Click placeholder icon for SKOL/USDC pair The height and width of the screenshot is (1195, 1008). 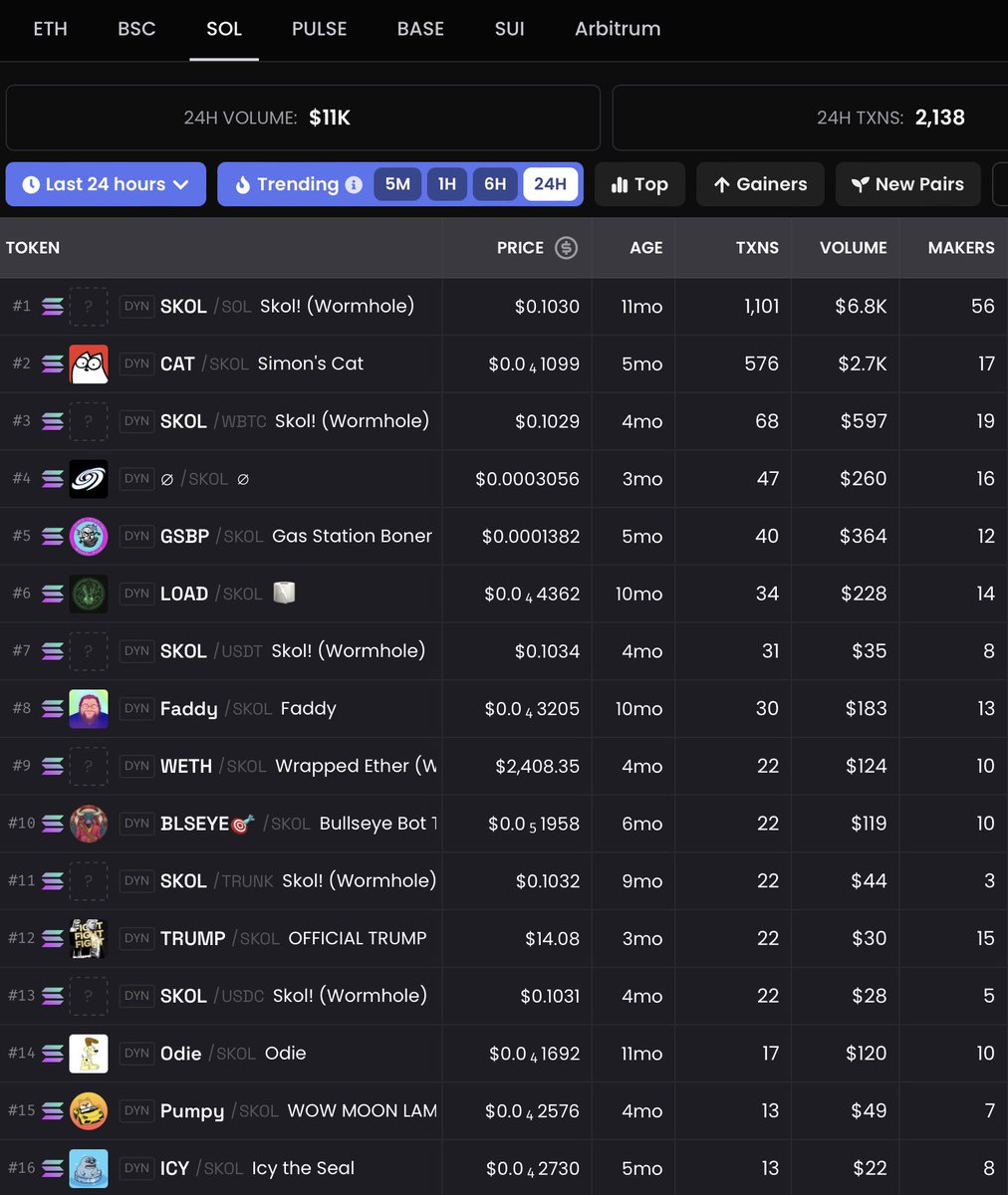point(89,997)
